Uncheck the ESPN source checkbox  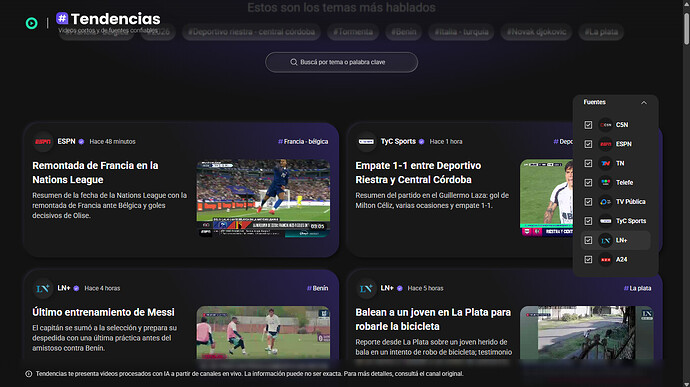[588, 144]
